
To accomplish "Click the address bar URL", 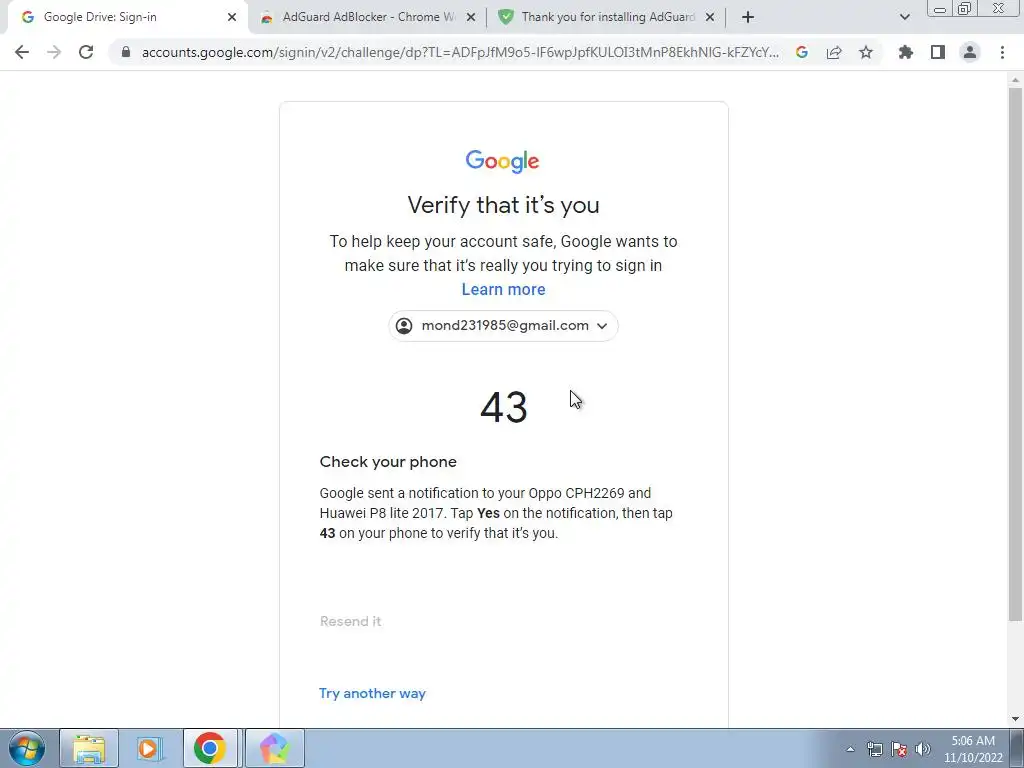I will point(460,52).
